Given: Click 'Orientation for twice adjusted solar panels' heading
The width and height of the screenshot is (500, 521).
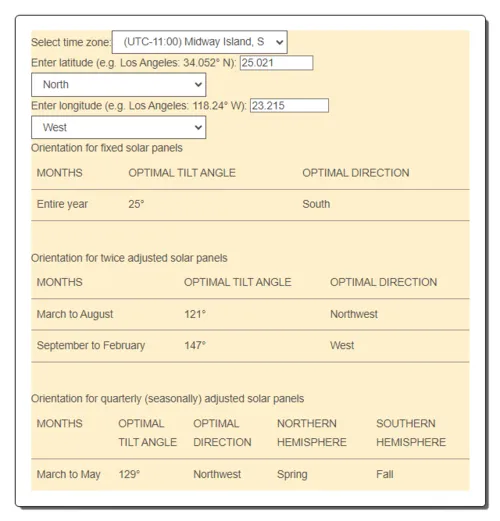Looking at the screenshot, I should coord(129,258).
